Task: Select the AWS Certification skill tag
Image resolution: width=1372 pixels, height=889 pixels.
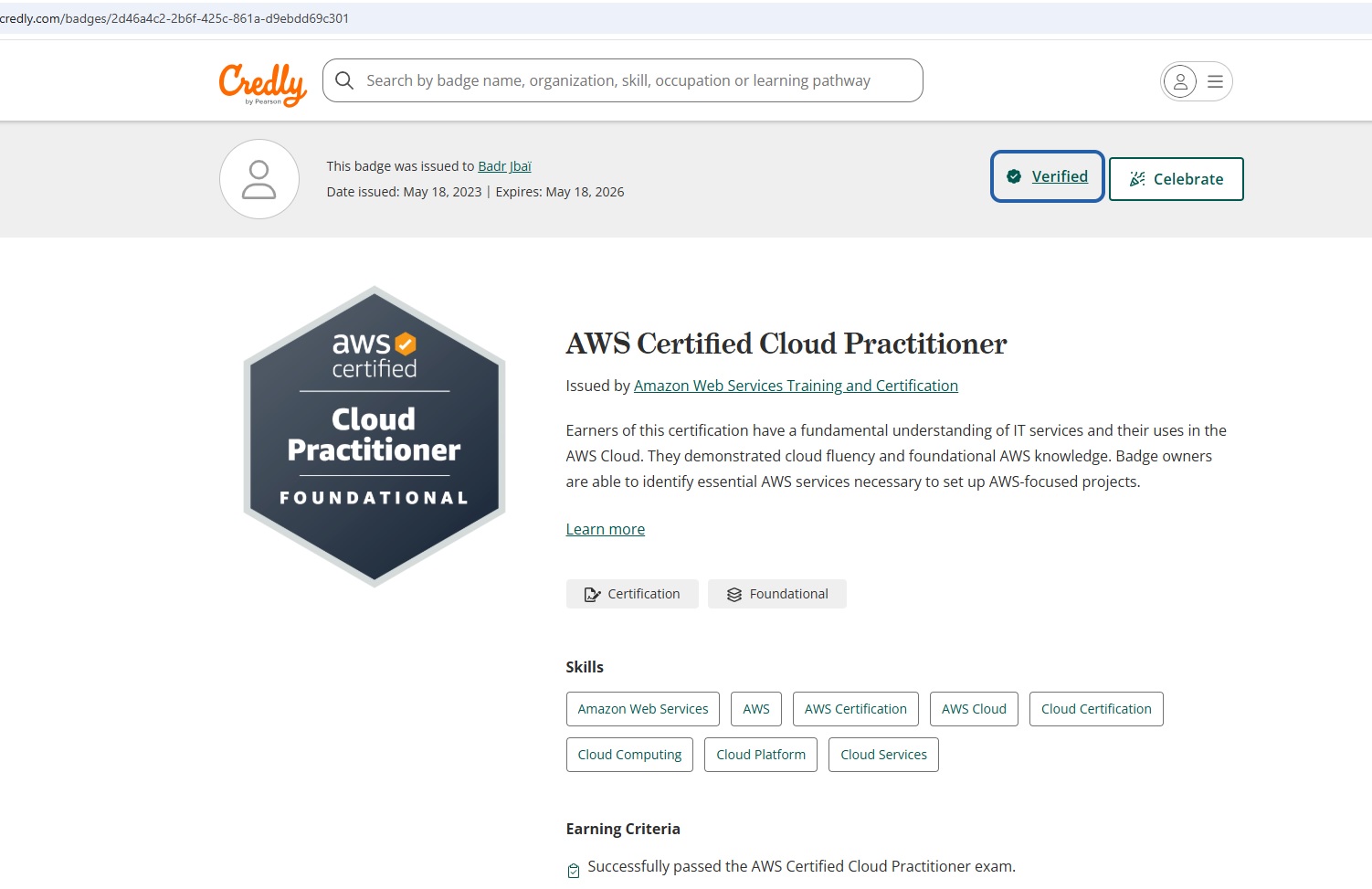Action: [855, 709]
